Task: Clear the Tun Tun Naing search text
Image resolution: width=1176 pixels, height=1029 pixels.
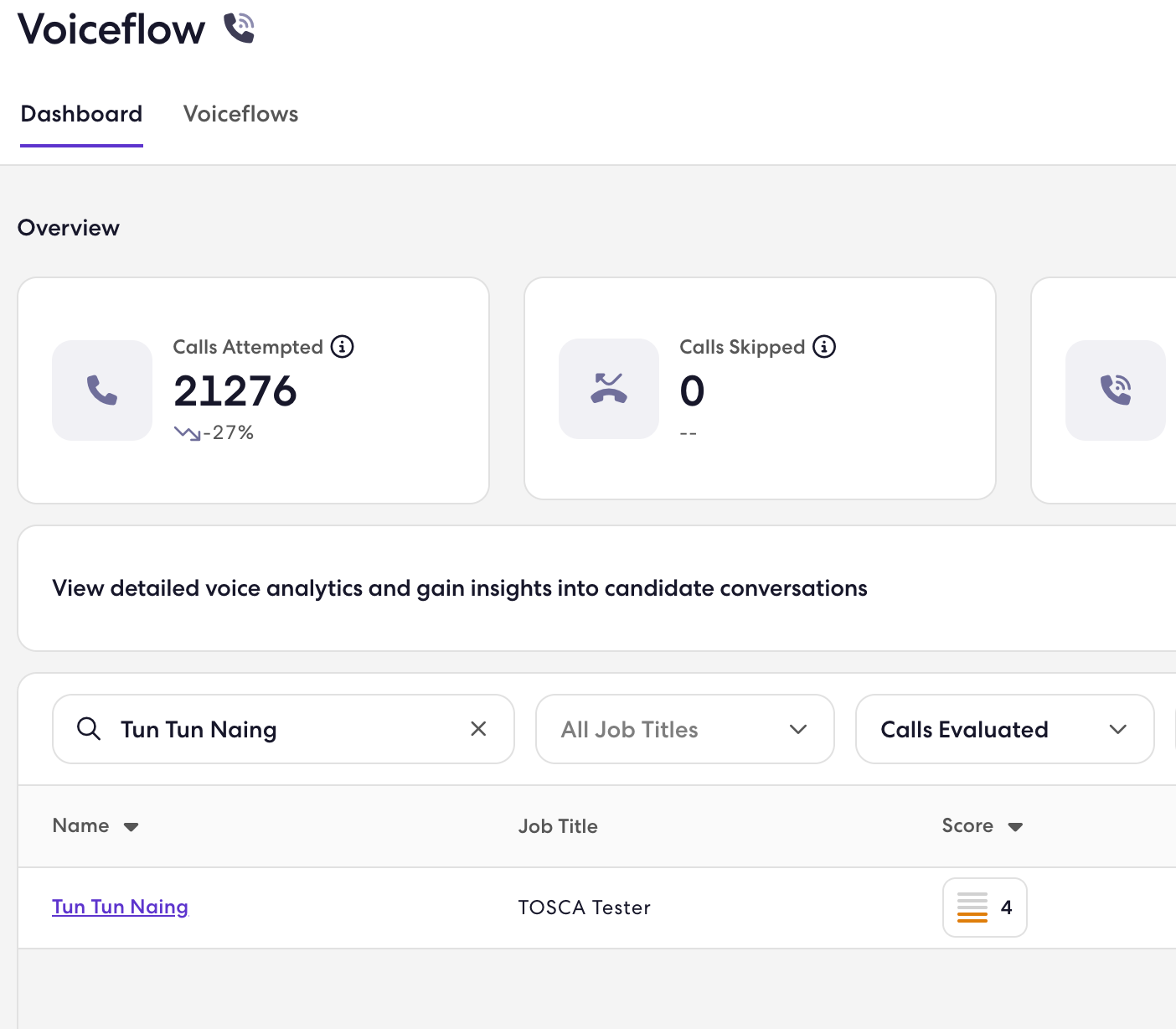Action: click(x=478, y=729)
